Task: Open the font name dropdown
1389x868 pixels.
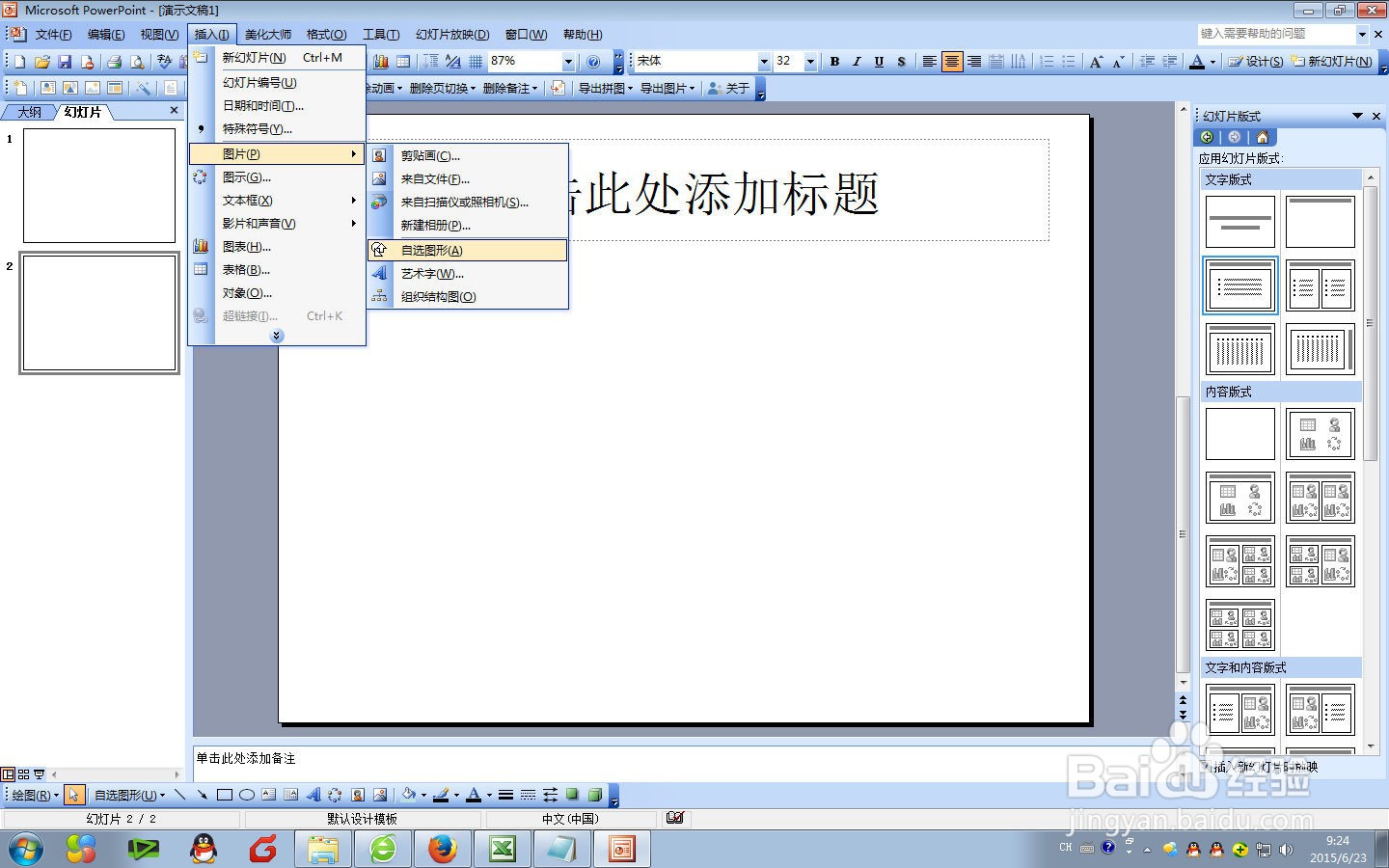Action: click(764, 62)
